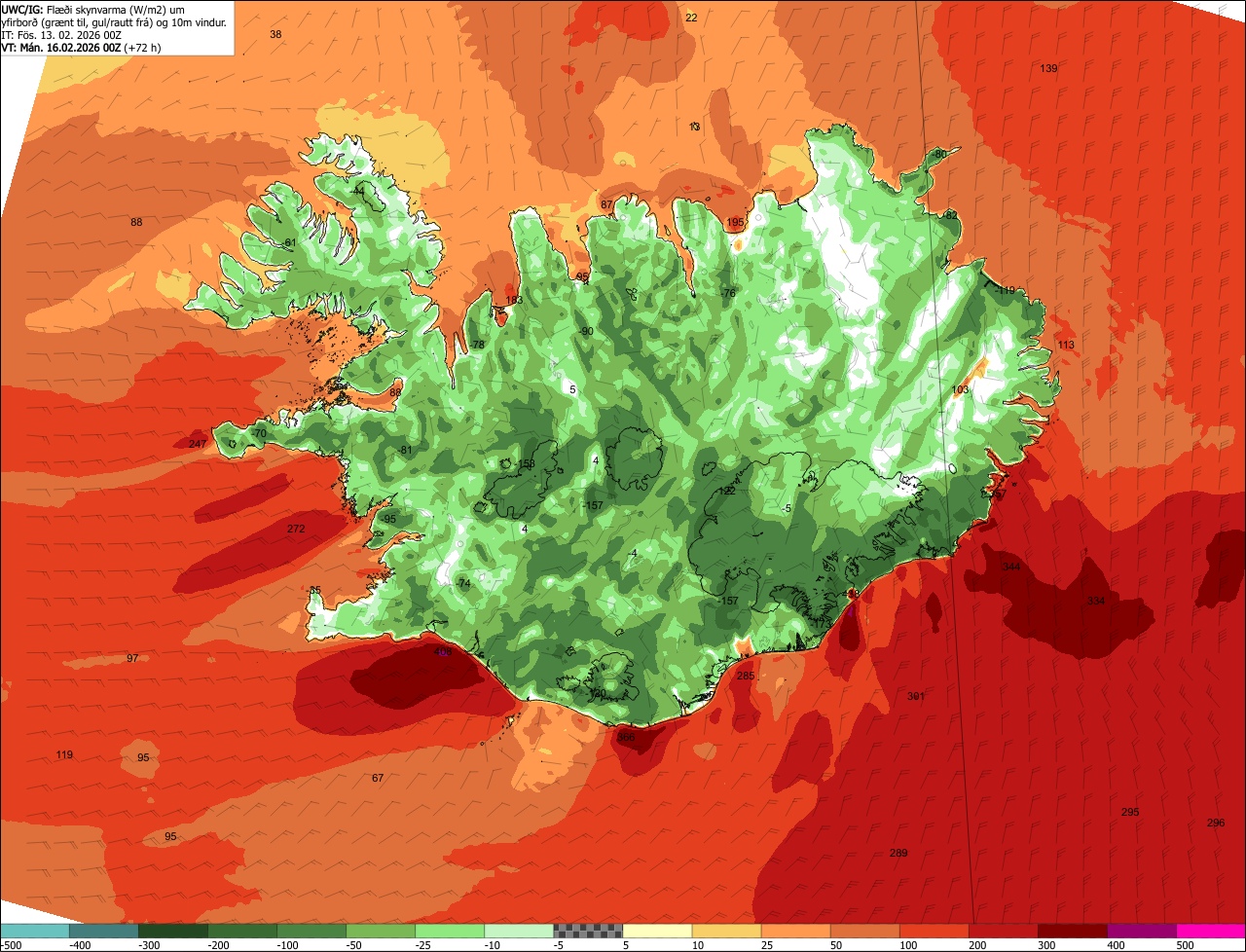Click the dark teal -400 to -300 legend swatch
The image size is (1246, 952).
click(x=104, y=930)
